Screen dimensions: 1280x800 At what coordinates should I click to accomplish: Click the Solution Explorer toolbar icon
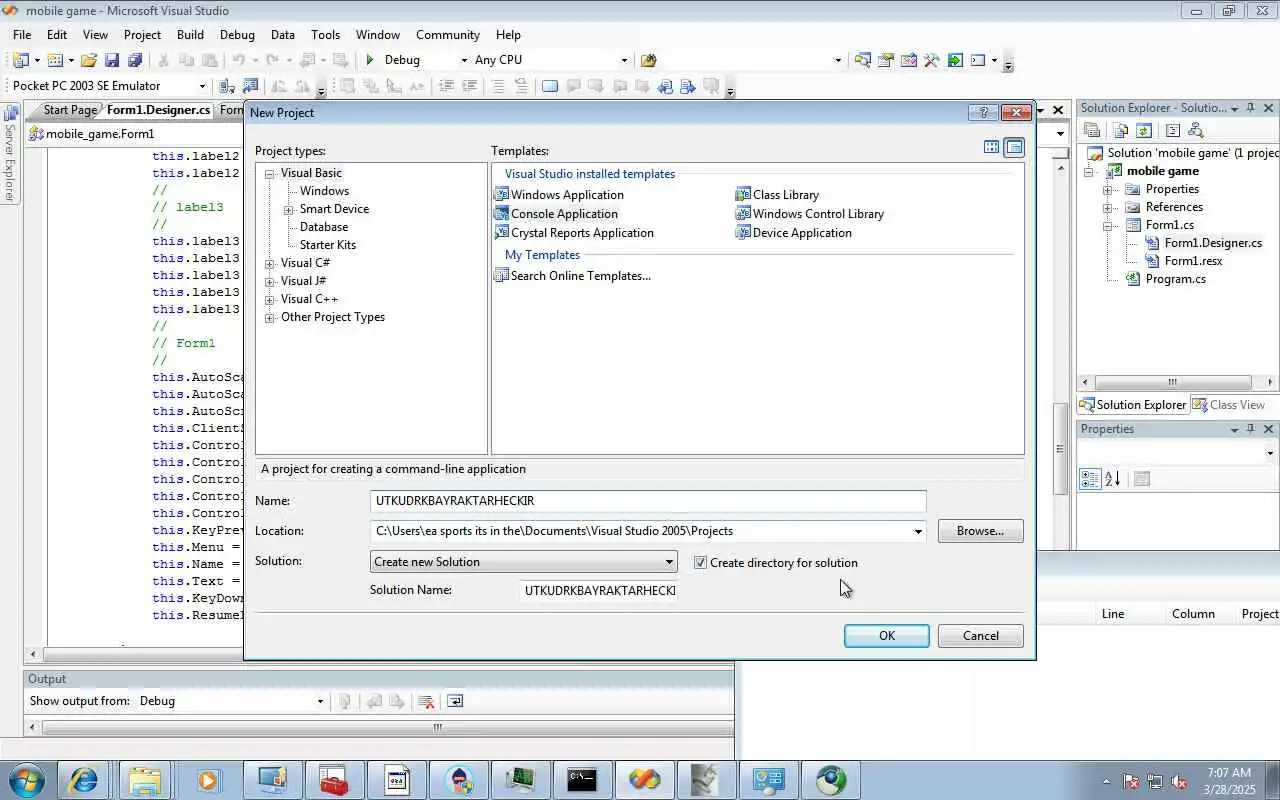[863, 60]
